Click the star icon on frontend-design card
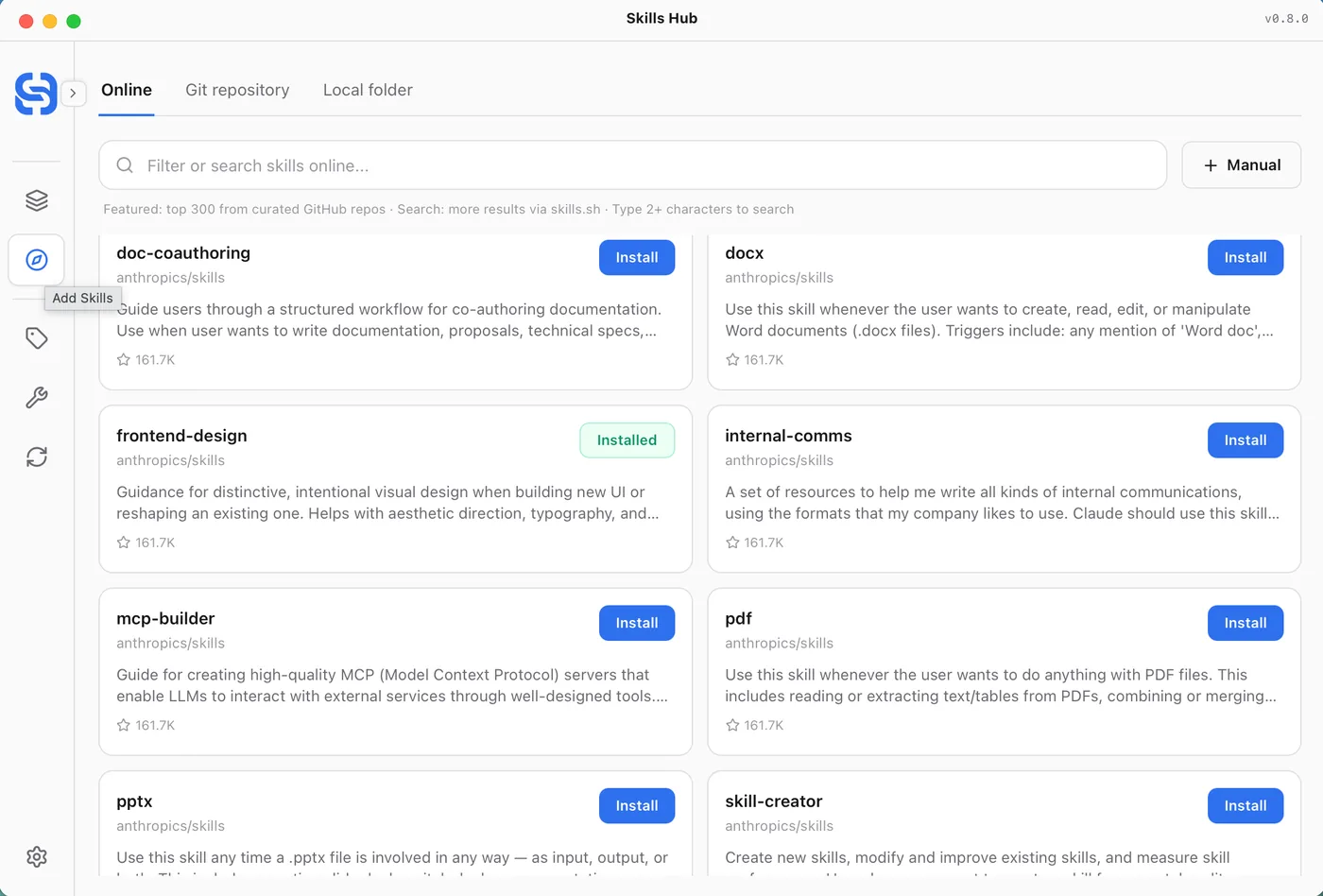Screen dimensions: 1323x896 pos(124,543)
